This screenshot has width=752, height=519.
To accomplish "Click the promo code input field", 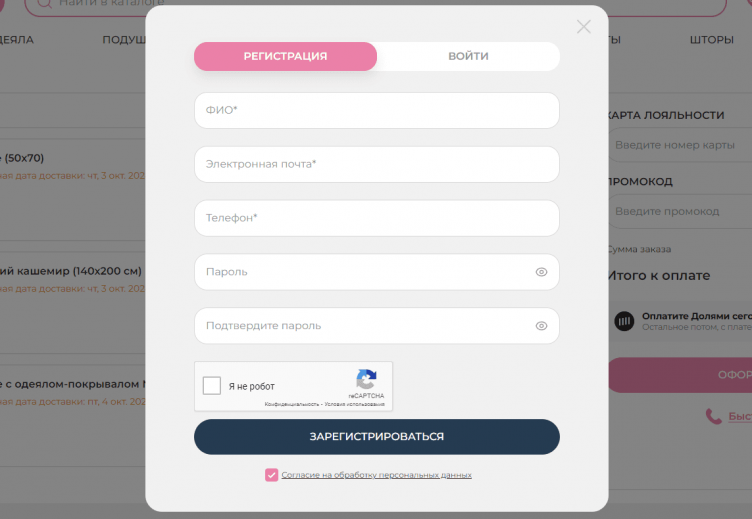I will coord(680,211).
